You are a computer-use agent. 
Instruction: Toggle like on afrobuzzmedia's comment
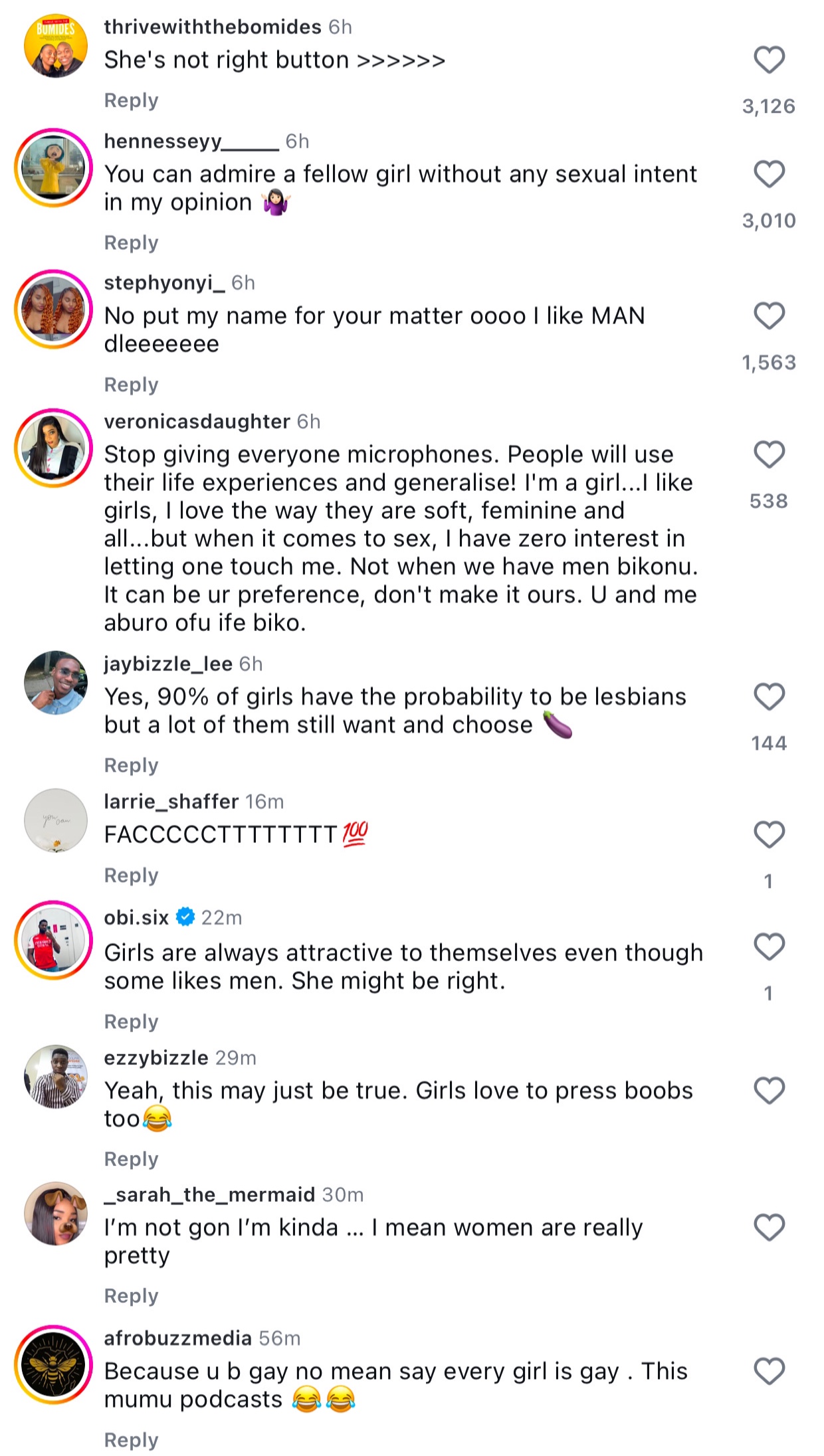tap(769, 1371)
